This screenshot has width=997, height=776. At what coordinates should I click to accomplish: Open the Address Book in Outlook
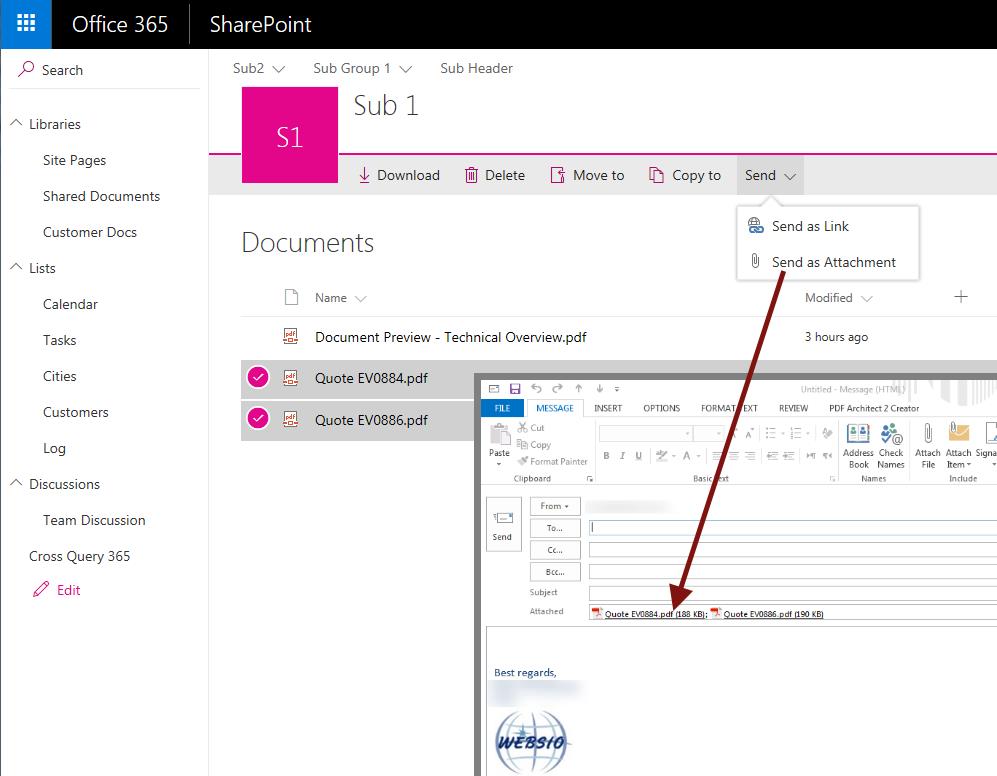(858, 447)
